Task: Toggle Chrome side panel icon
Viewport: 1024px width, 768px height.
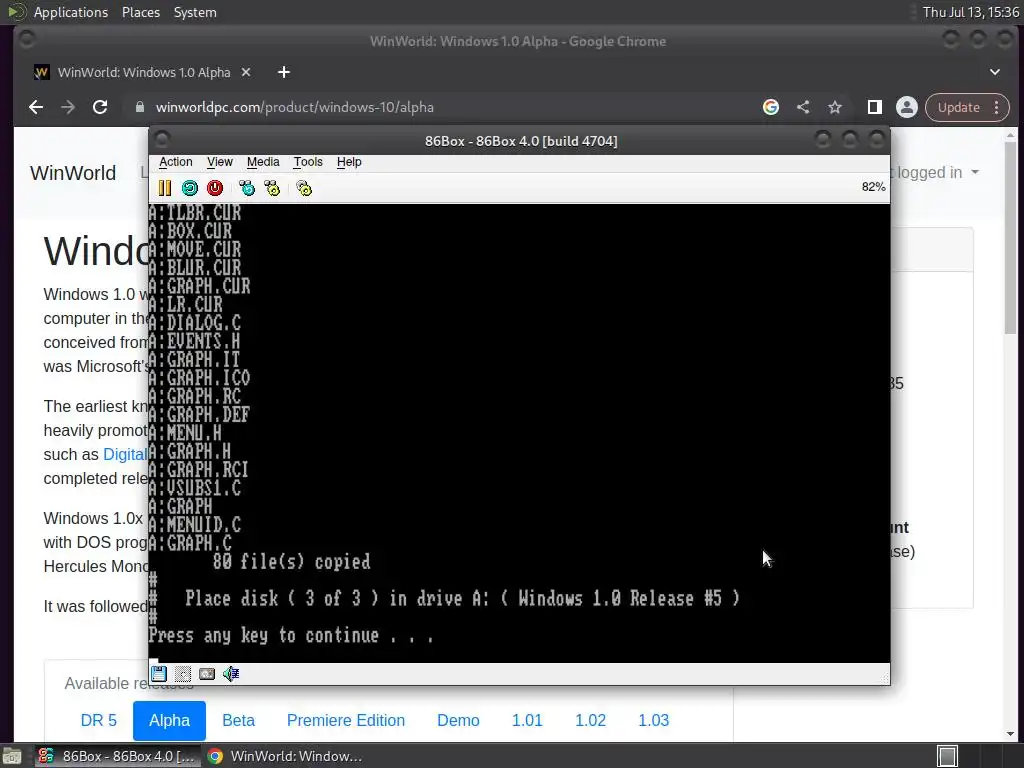Action: pyautogui.click(x=874, y=107)
